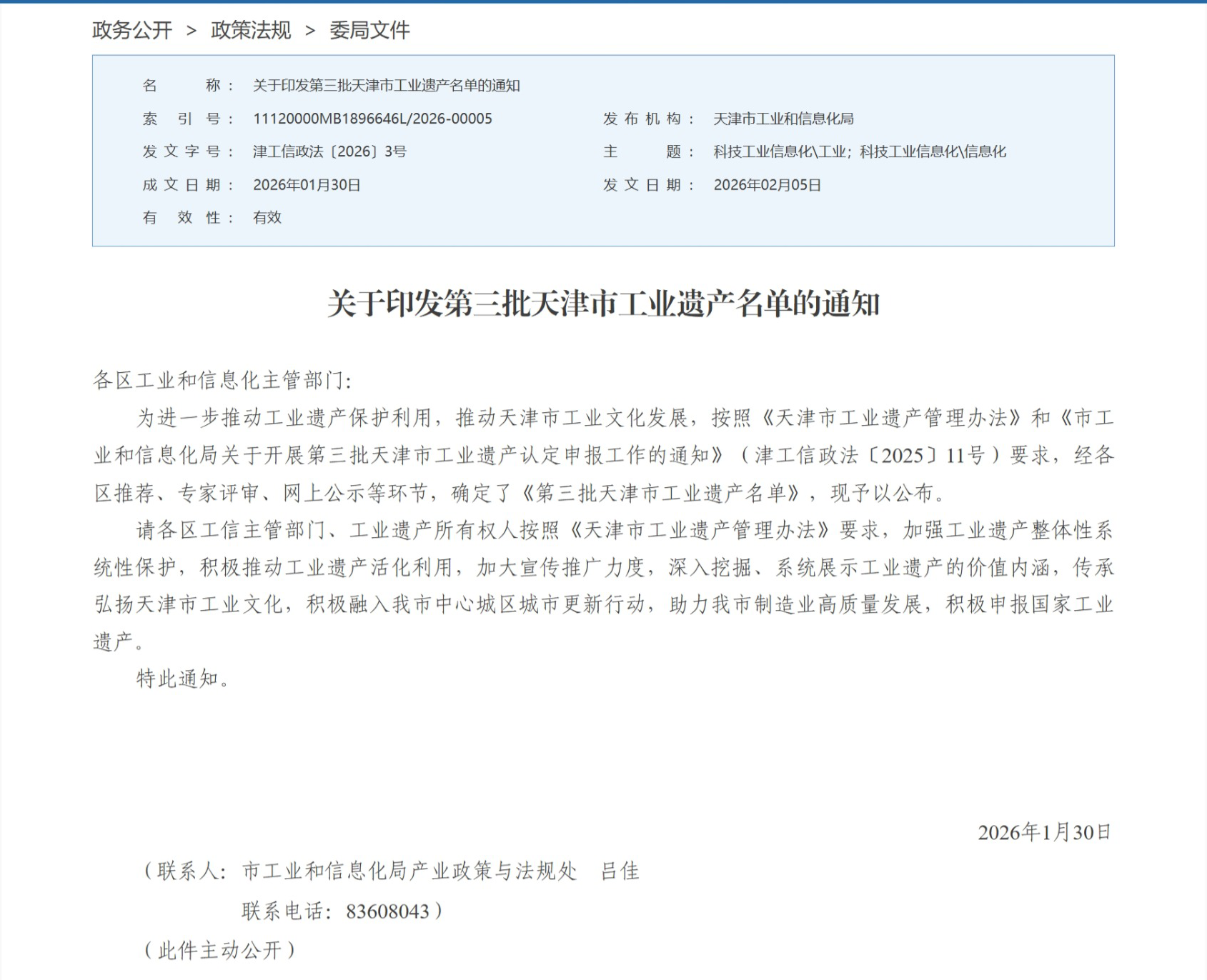The image size is (1207, 980).
Task: Open the 政策法规 breadcrumb link
Action: [x=251, y=30]
